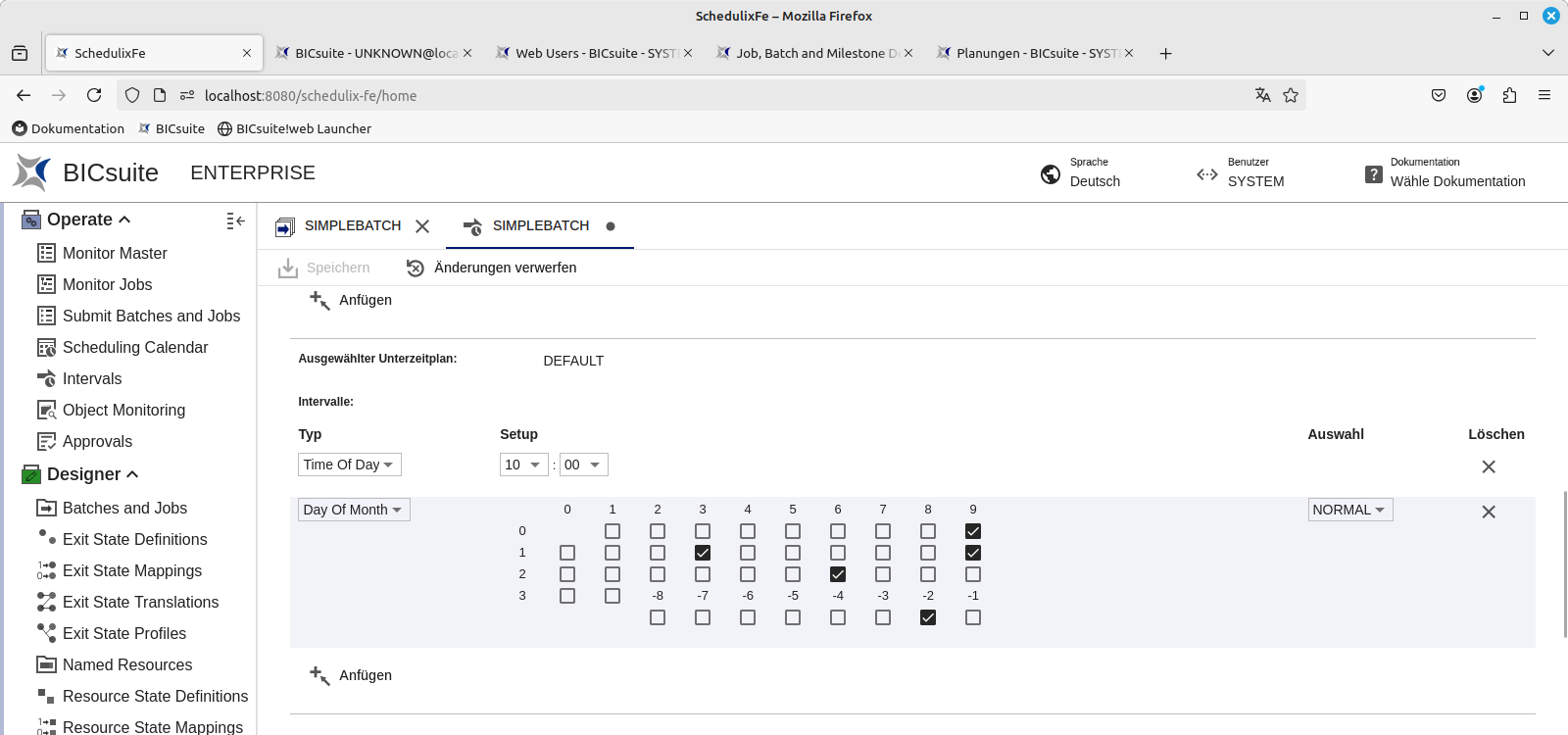Image resolution: width=1568 pixels, height=735 pixels.
Task: Click the Sprache globe icon
Action: 1051,173
